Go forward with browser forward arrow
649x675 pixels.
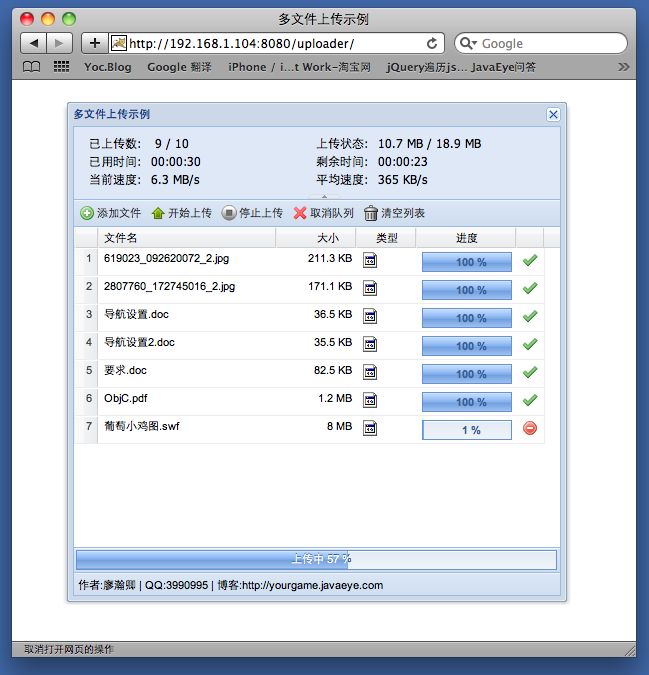59,43
